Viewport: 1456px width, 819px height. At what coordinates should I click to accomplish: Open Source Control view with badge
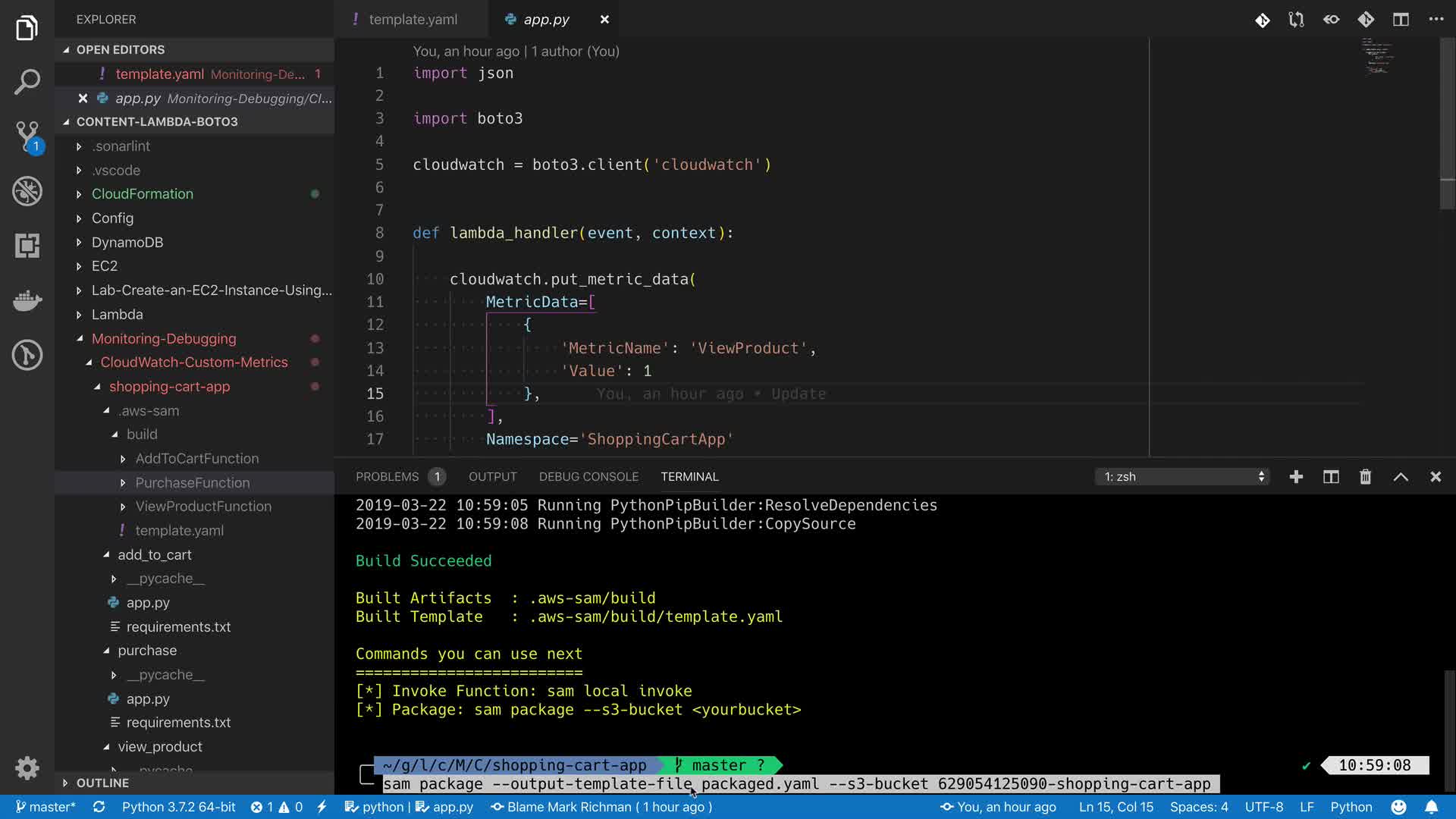tap(27, 136)
